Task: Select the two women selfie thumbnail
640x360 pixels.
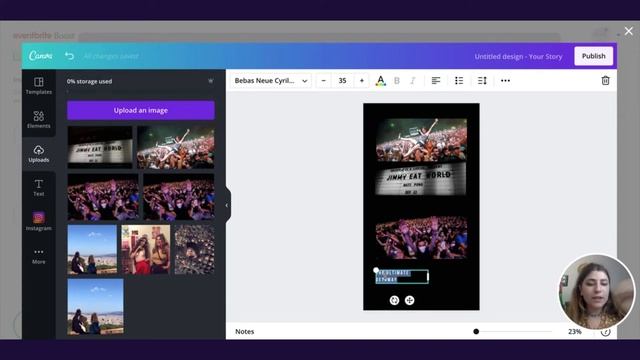Action: point(146,249)
